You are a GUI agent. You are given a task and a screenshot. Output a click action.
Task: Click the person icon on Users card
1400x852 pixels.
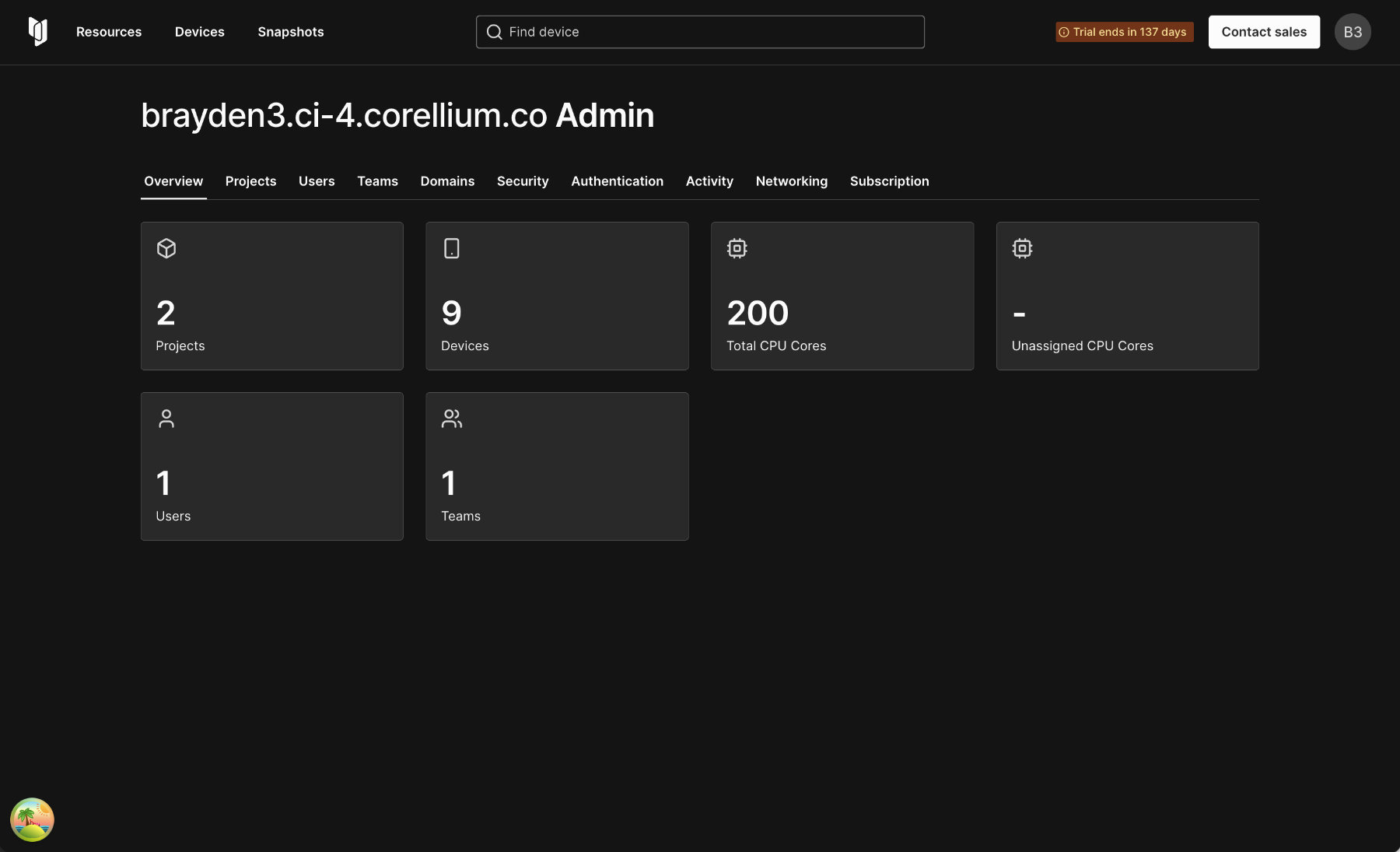click(166, 419)
